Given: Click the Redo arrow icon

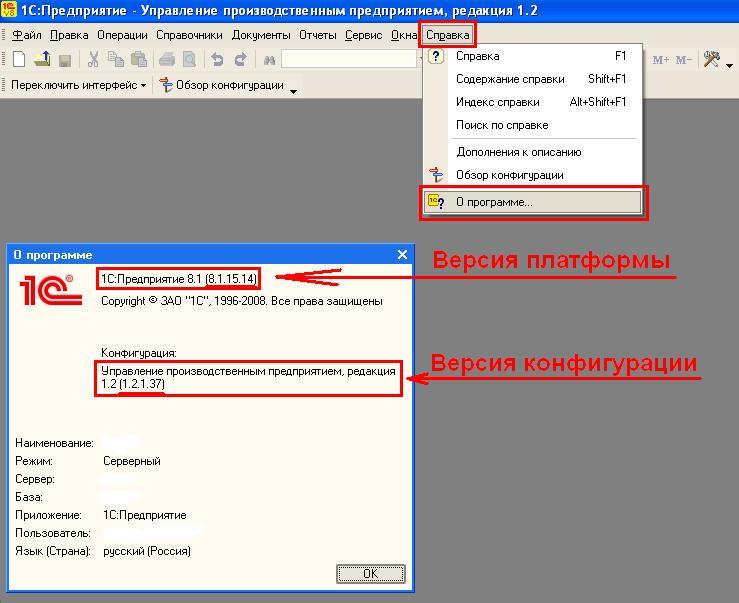Looking at the screenshot, I should (x=240, y=59).
